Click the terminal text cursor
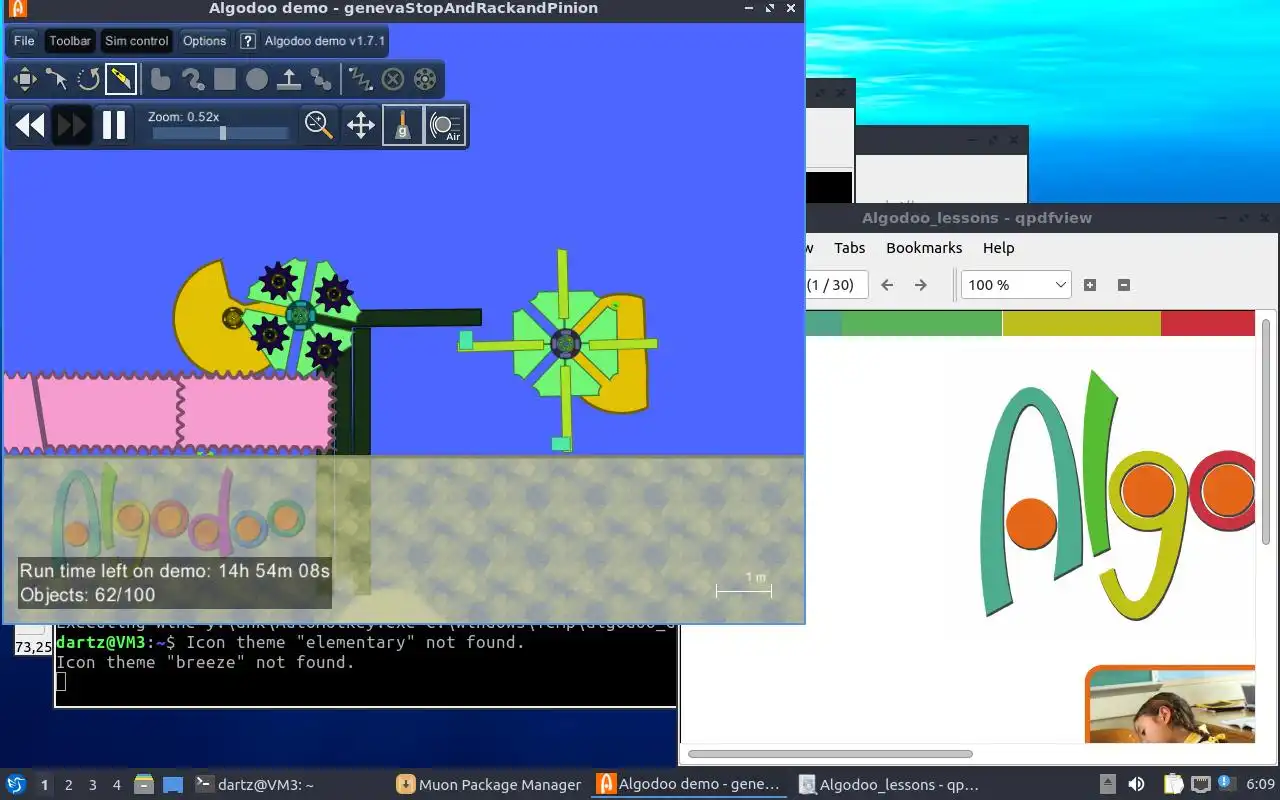1280x800 pixels. point(61,681)
